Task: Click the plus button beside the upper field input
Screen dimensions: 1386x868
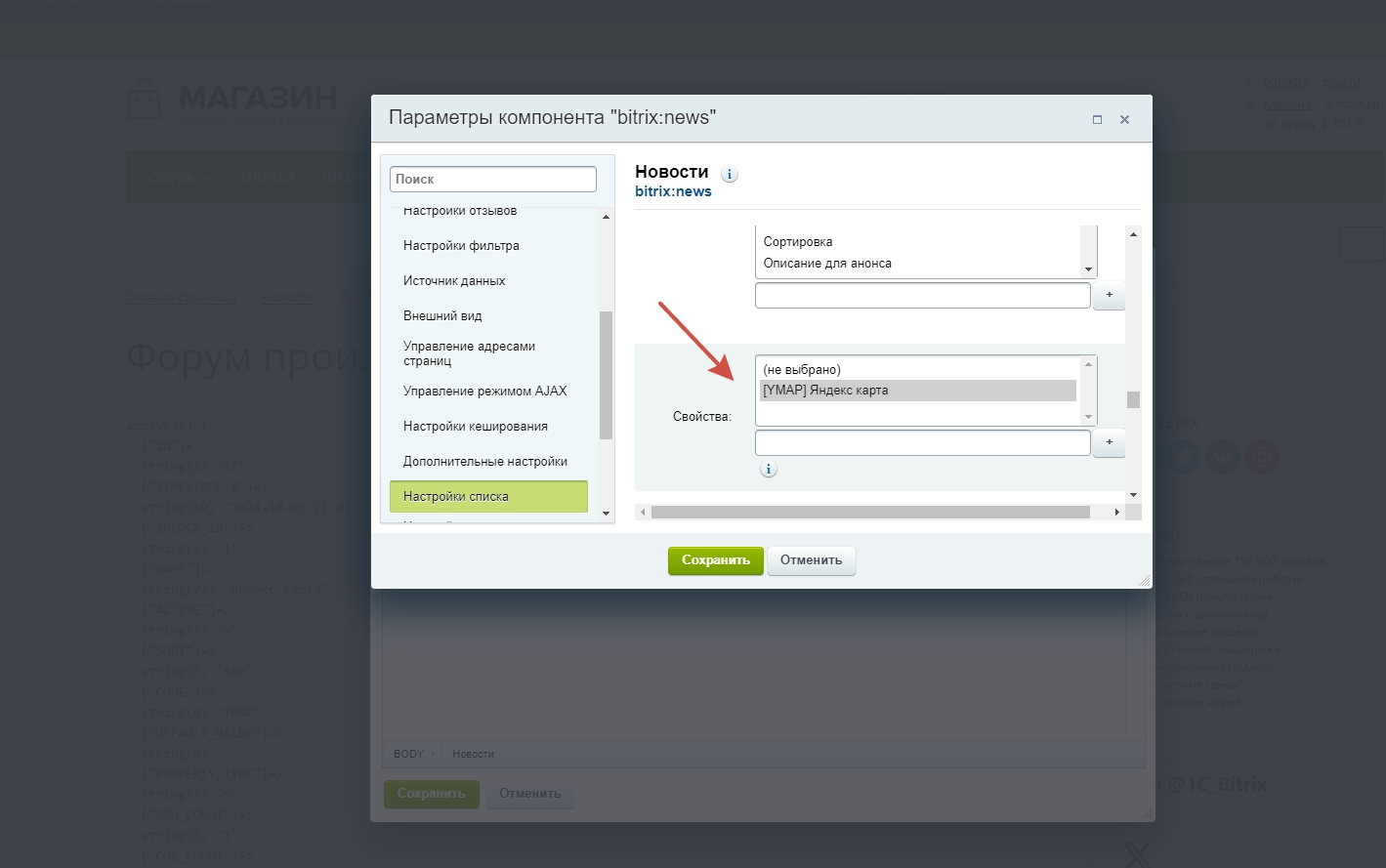Action: coord(1109,295)
